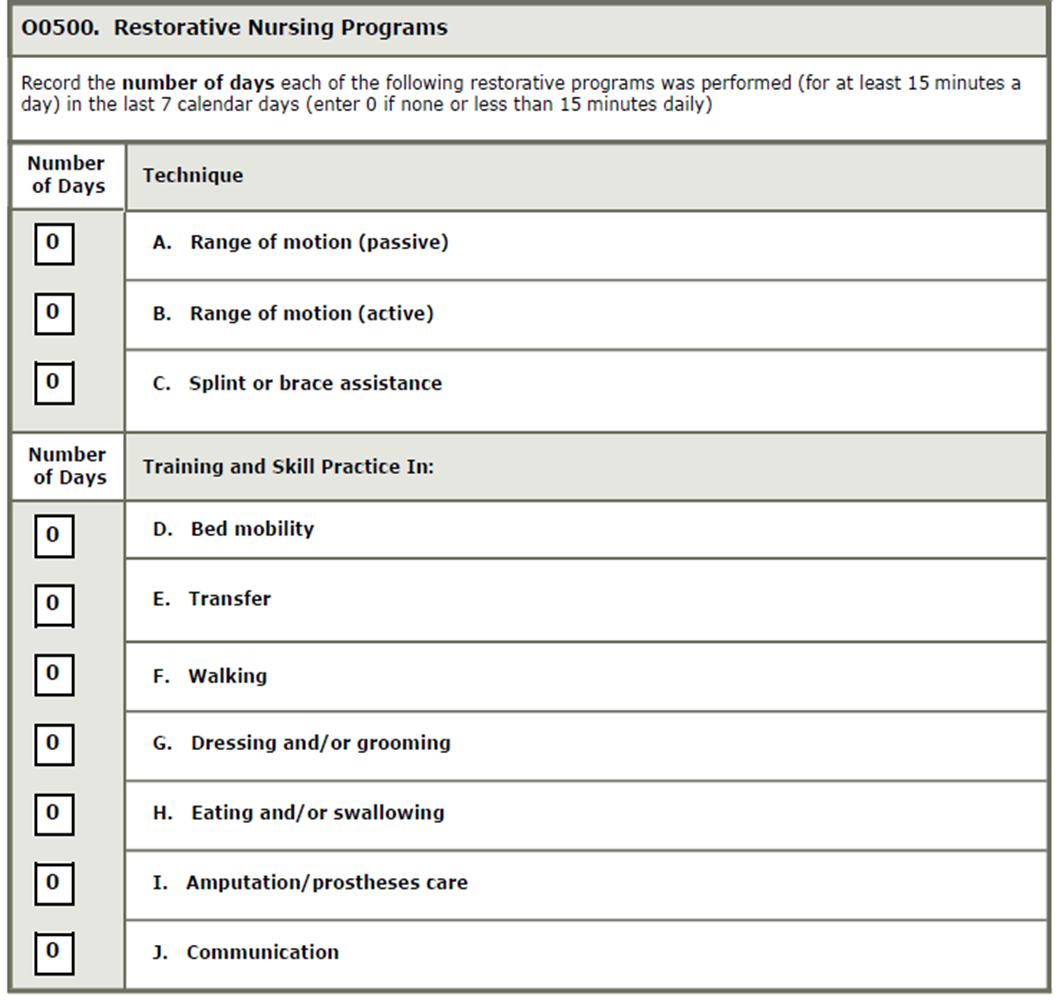Click the Range of motion (passive) label
The width and height of the screenshot is (1063, 1003).
(319, 243)
